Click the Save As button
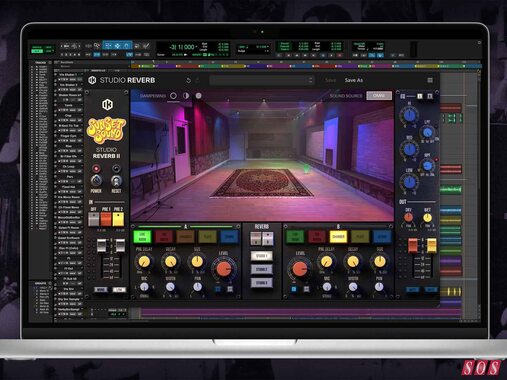Viewport: 507px width, 380px height. (x=354, y=80)
